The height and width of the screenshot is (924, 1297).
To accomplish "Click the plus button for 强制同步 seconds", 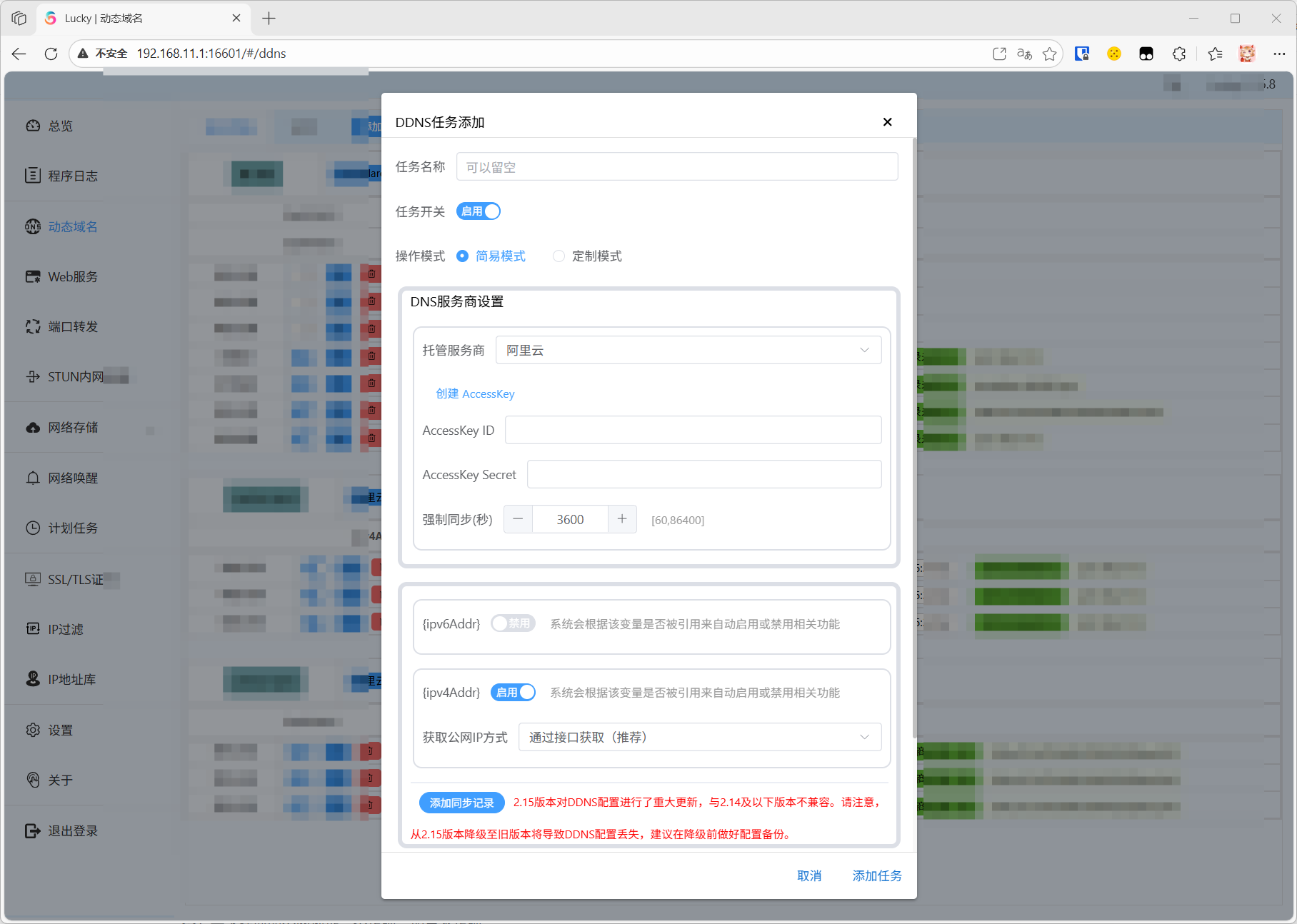I will [622, 519].
